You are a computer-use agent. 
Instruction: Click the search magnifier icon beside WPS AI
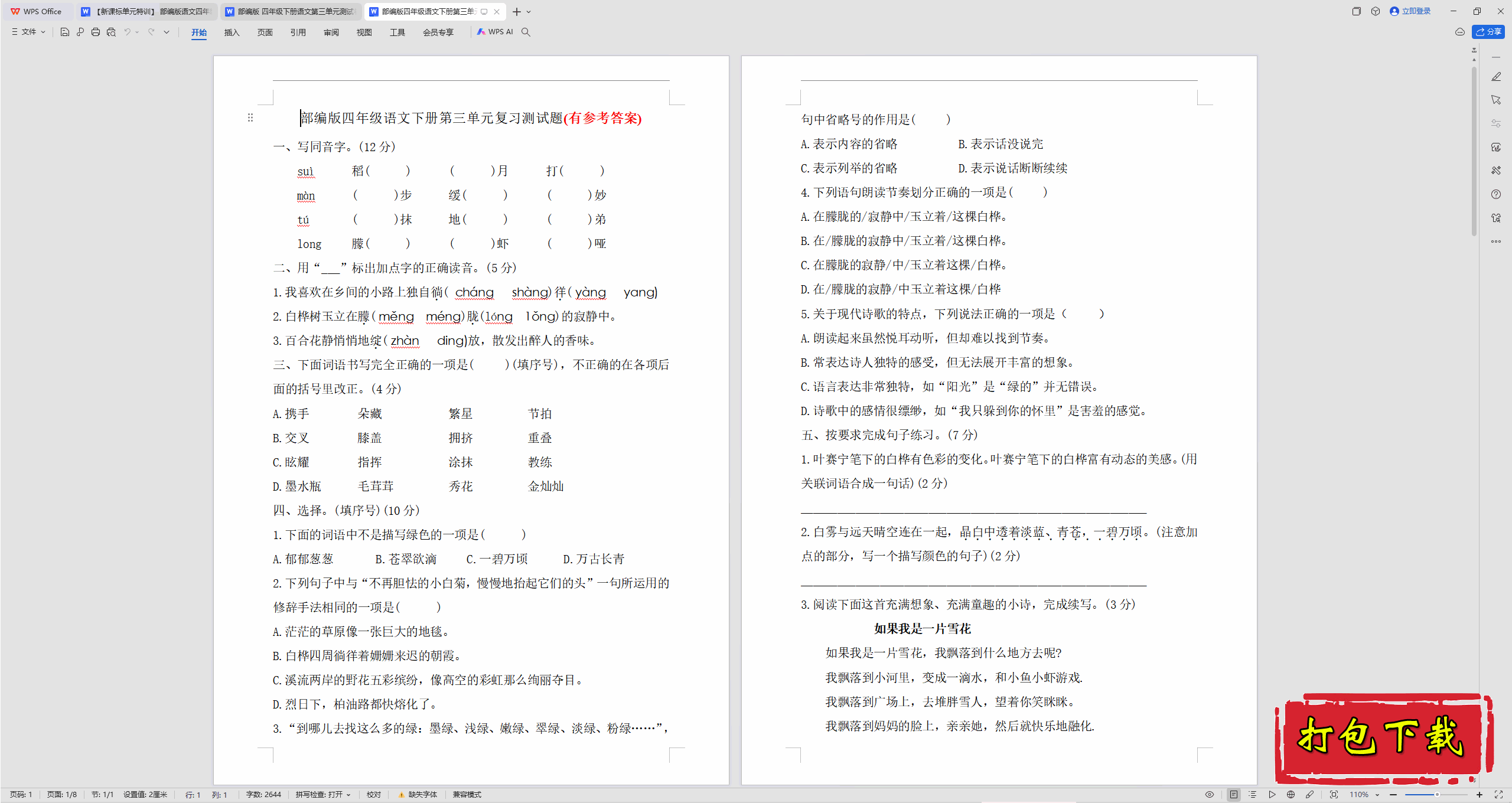[526, 32]
